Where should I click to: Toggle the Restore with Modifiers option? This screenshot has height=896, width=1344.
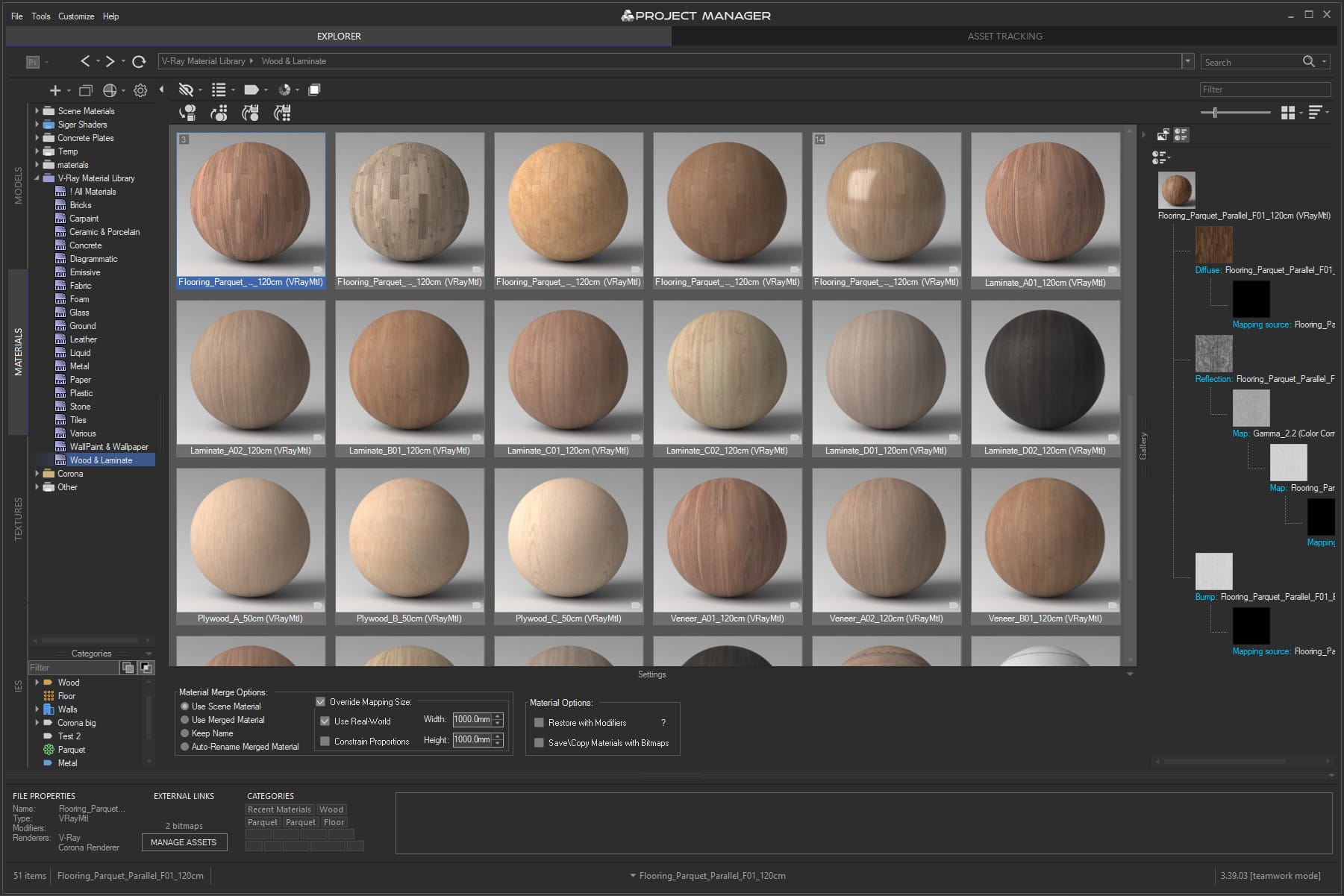pos(539,722)
